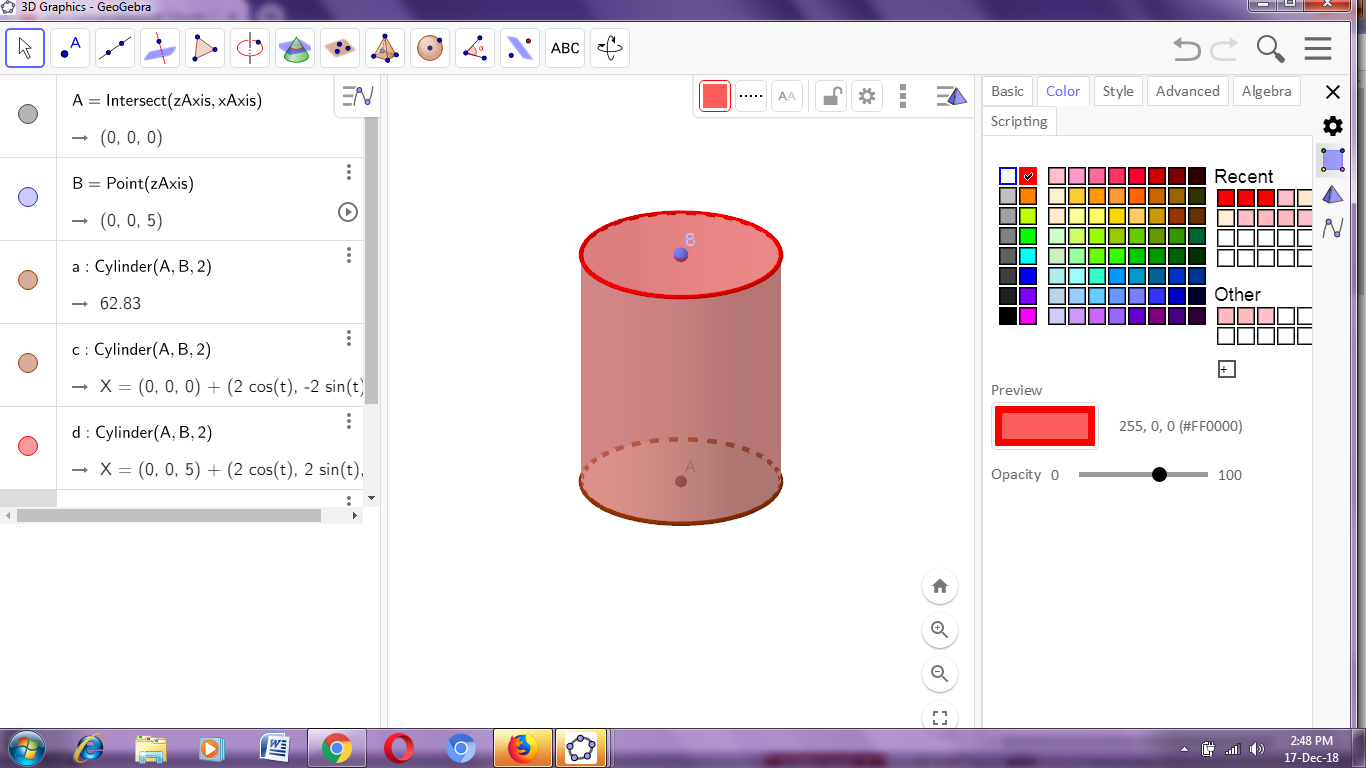The height and width of the screenshot is (768, 1366).
Task: Open the three-dot menu for object a
Action: (x=348, y=256)
